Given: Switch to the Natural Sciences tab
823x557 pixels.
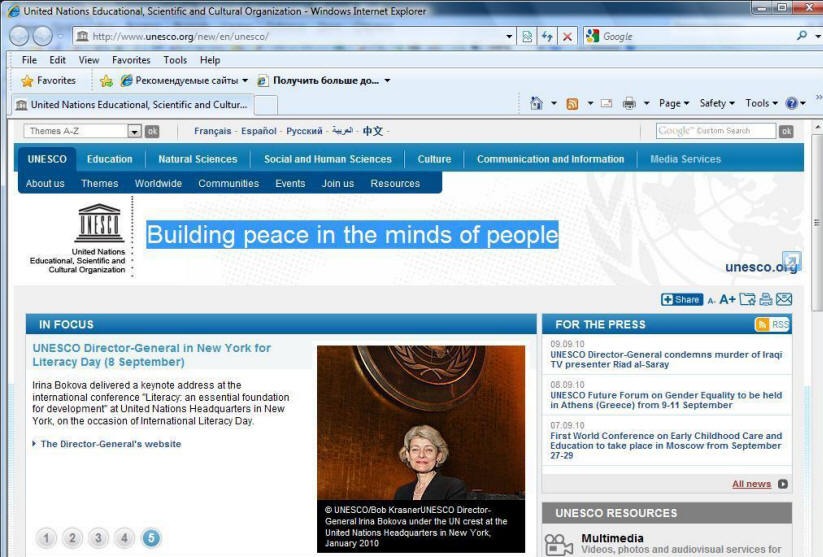Looking at the screenshot, I should [x=198, y=159].
